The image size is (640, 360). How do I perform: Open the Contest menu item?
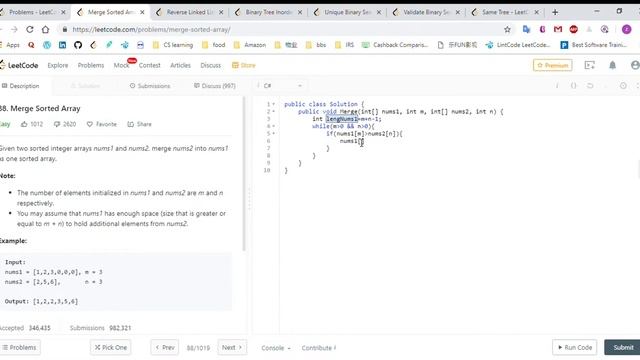click(149, 65)
